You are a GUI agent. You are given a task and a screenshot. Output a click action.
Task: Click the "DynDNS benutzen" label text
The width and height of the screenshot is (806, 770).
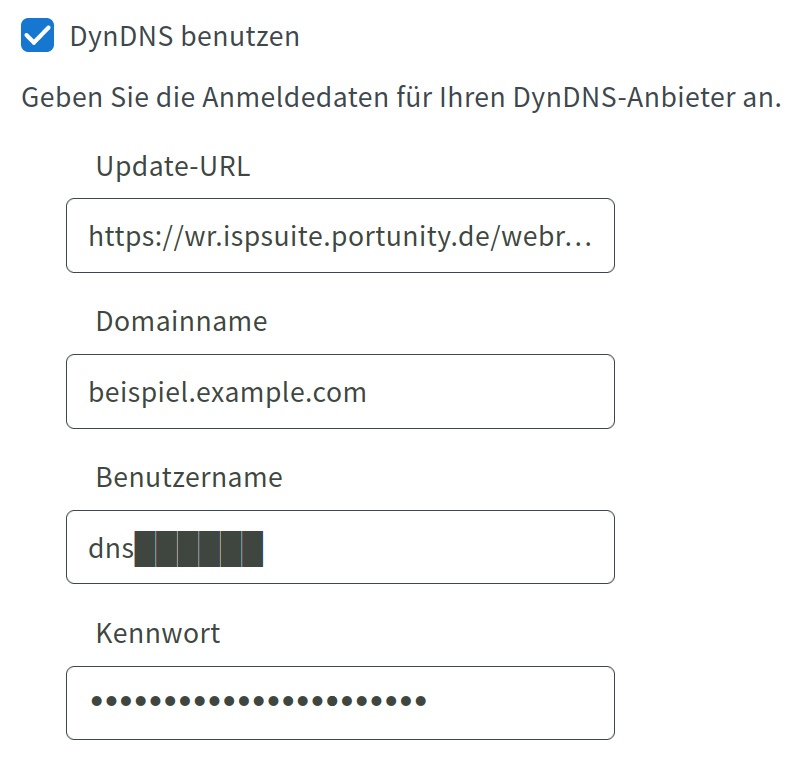coord(184,37)
